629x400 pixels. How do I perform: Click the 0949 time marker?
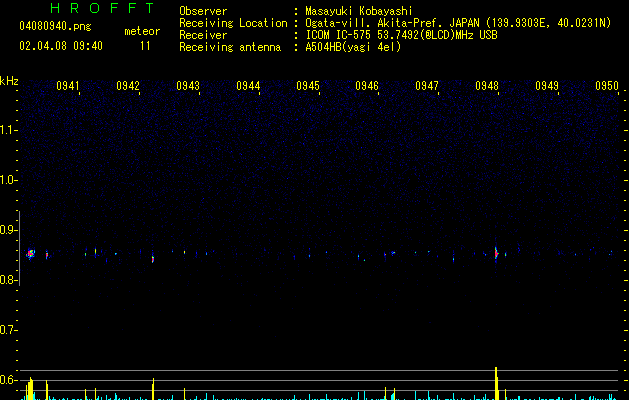[547, 86]
